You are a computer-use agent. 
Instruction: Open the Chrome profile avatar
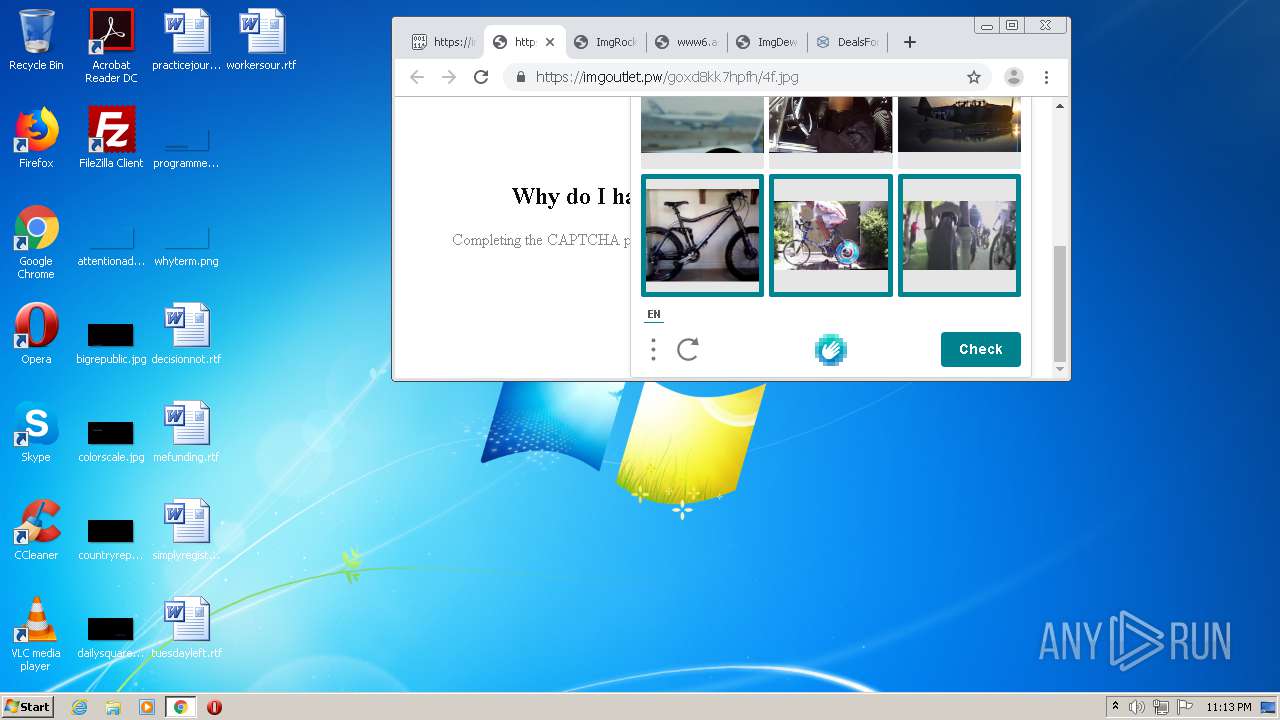[x=1013, y=77]
